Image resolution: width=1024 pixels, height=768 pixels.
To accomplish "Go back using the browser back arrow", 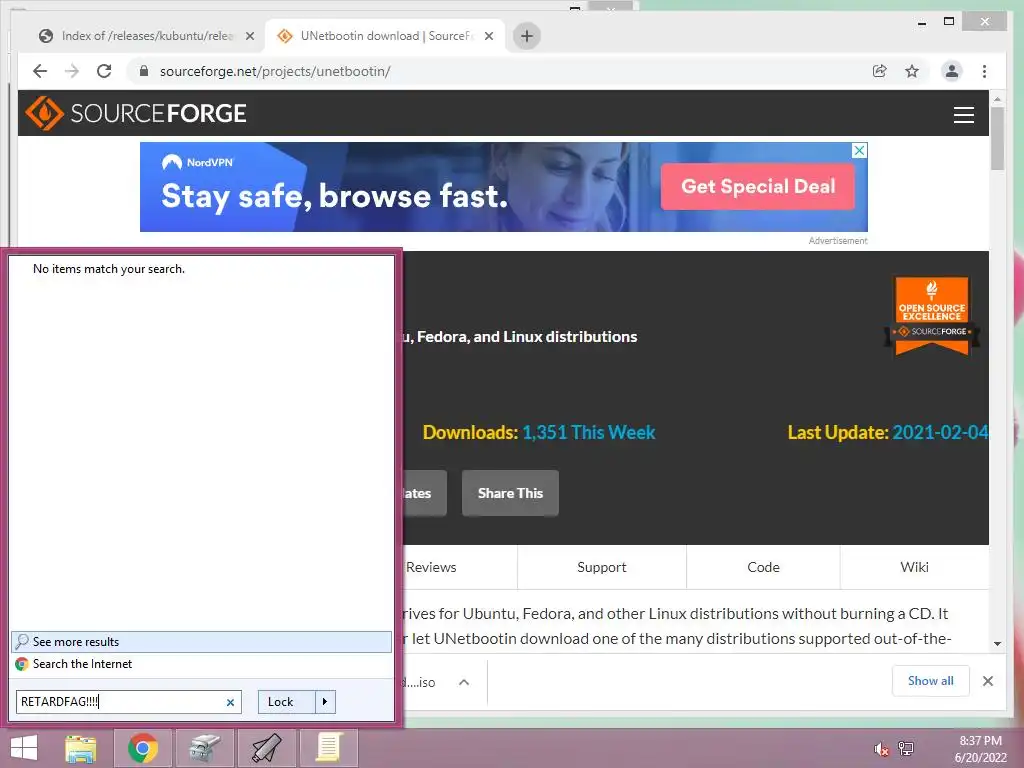I will 40,71.
